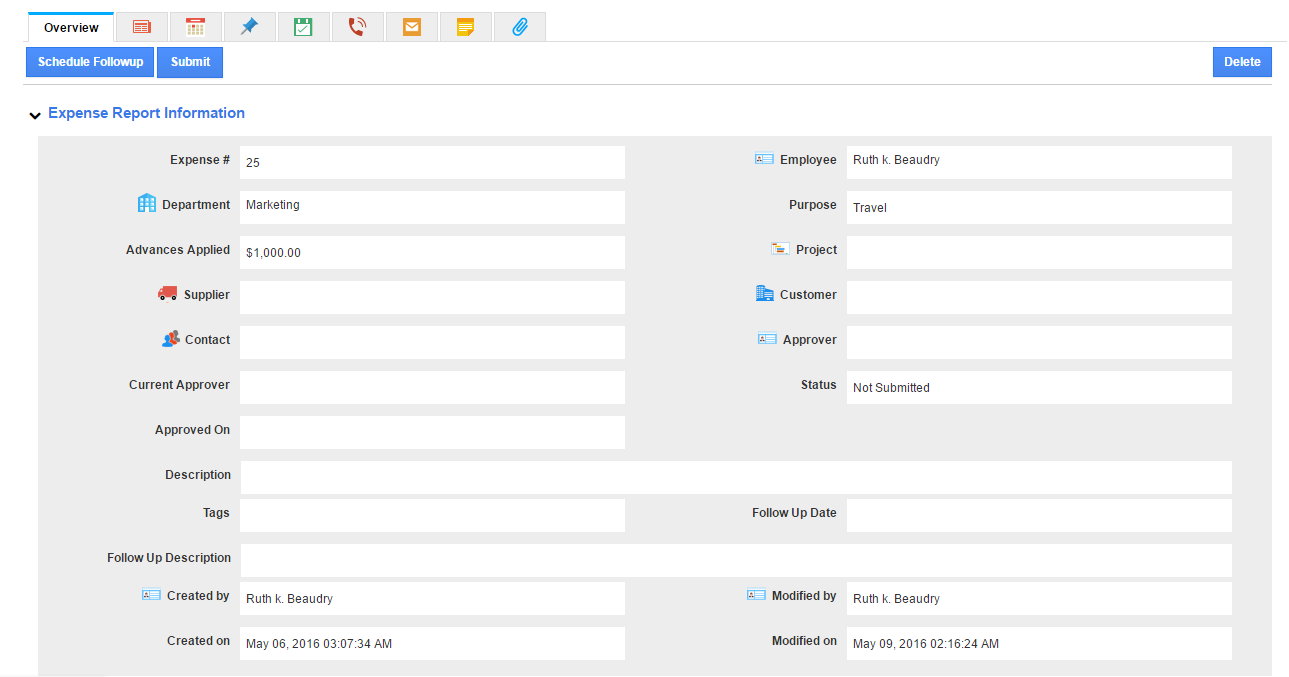The width and height of the screenshot is (1289, 677).
Task: Click the Description field
Action: tap(735, 477)
